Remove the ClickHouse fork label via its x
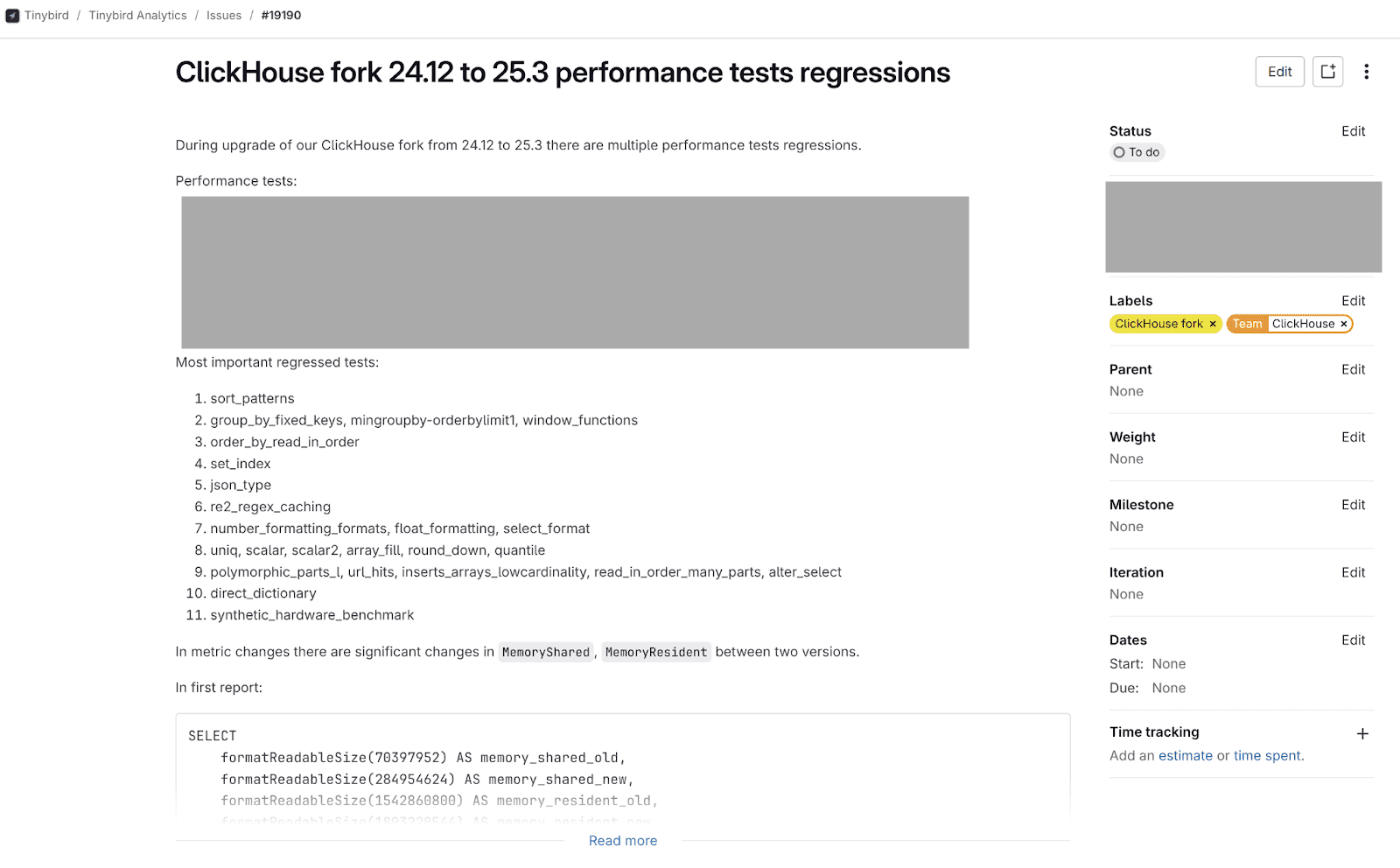 tap(1214, 324)
